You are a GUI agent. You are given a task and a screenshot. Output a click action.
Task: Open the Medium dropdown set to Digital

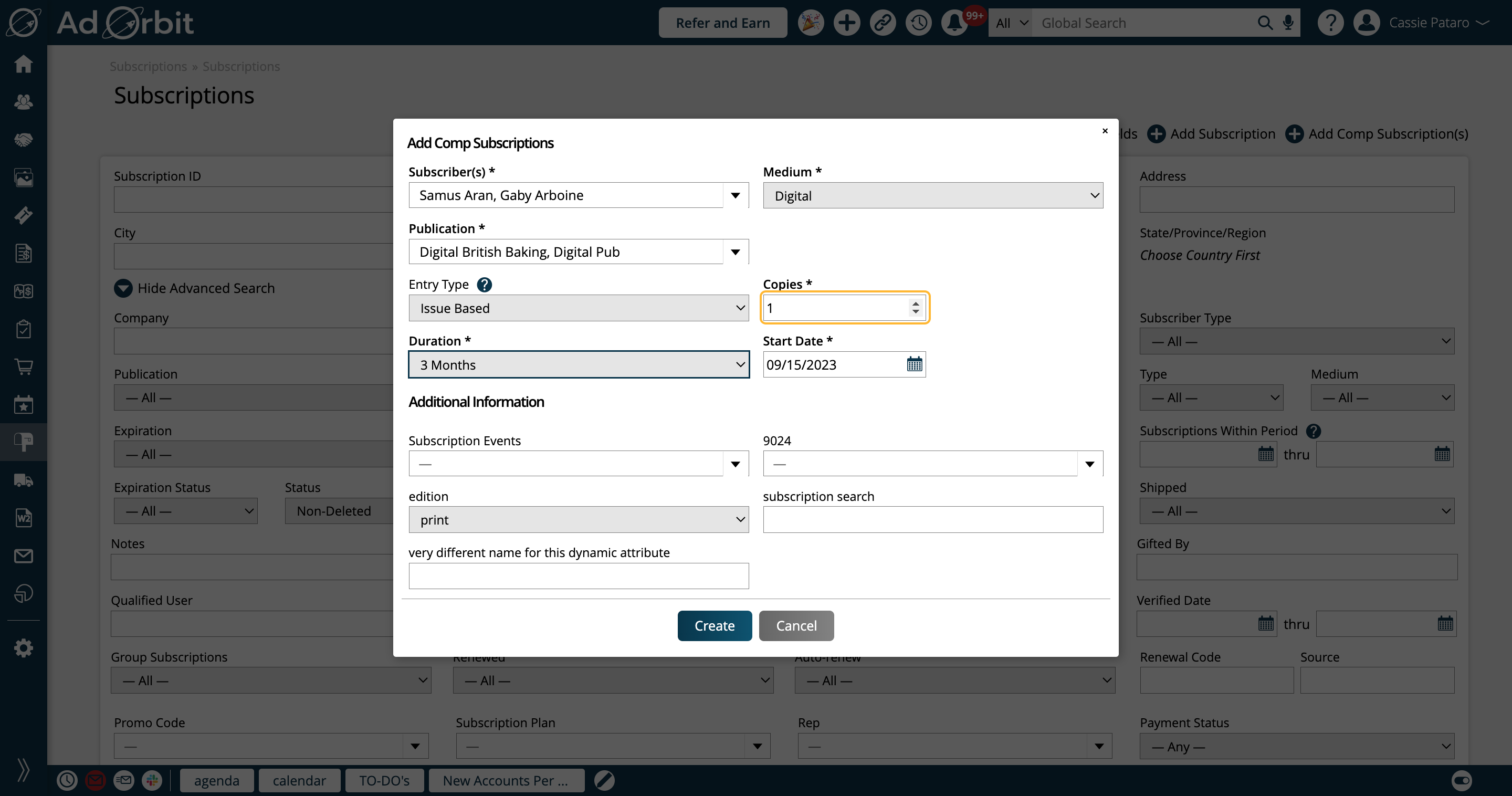click(x=933, y=195)
